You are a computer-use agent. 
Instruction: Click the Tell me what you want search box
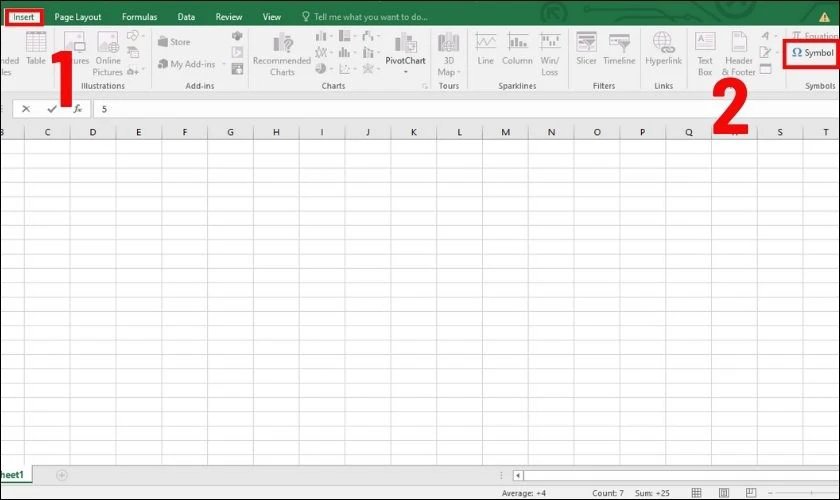[x=365, y=17]
